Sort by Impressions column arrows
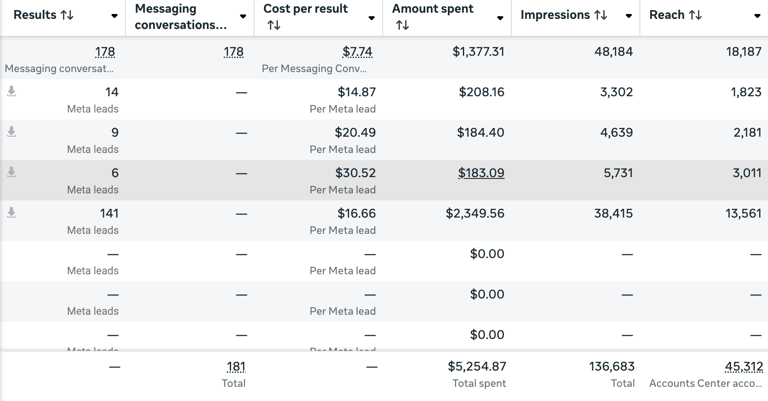The width and height of the screenshot is (768, 401). [x=600, y=15]
